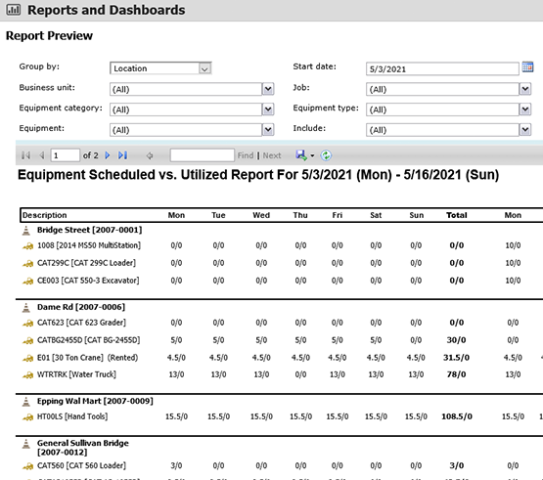The image size is (543, 480).
Task: Click the Find link in toolbar
Action: (x=245, y=155)
